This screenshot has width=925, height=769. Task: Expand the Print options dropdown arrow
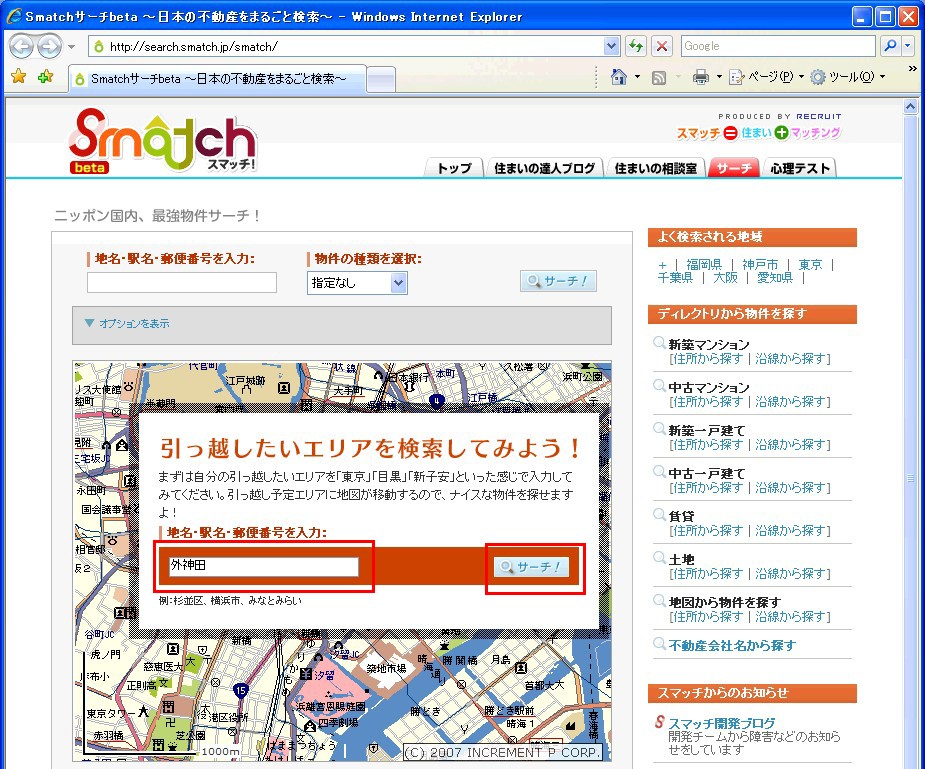tap(719, 77)
